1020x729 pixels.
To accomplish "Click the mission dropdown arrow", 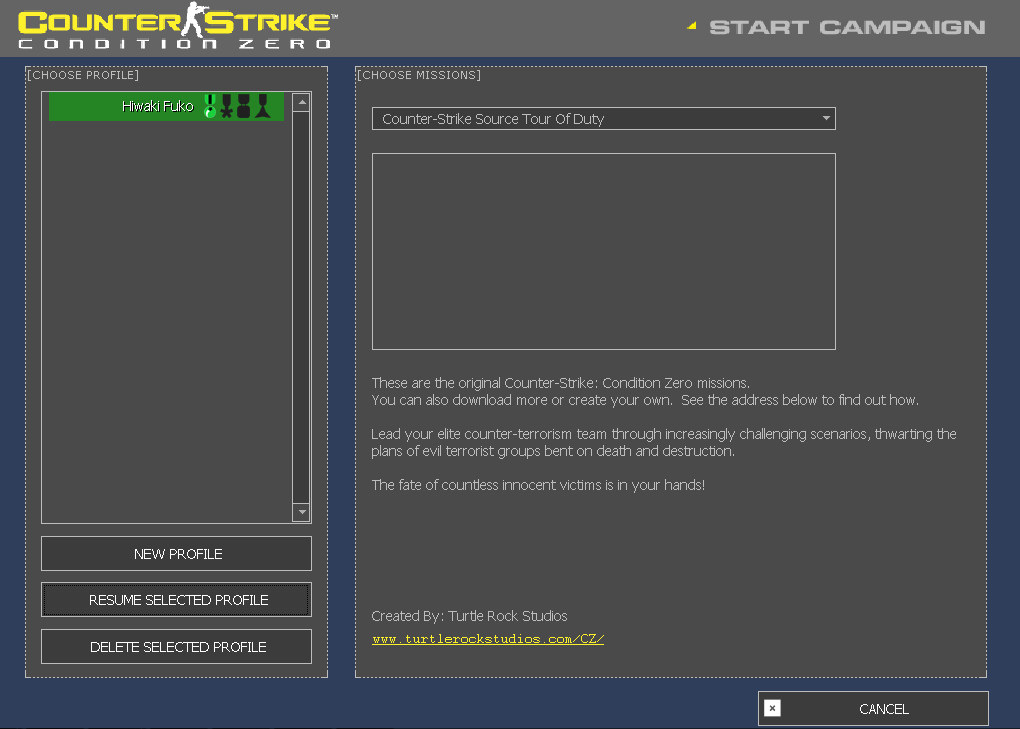I will tap(825, 118).
